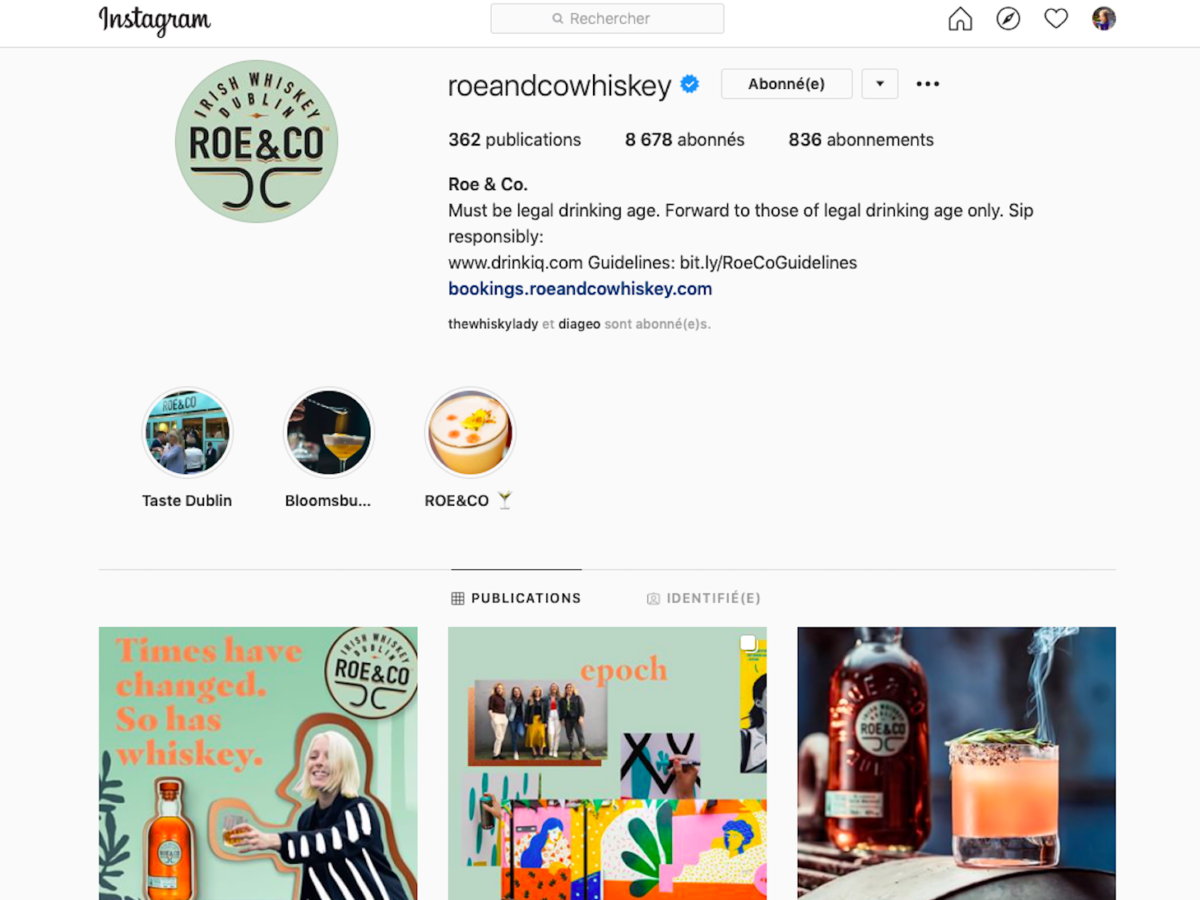1200x900 pixels.
Task: Click the Instagram wordmark logo
Action: coord(155,20)
